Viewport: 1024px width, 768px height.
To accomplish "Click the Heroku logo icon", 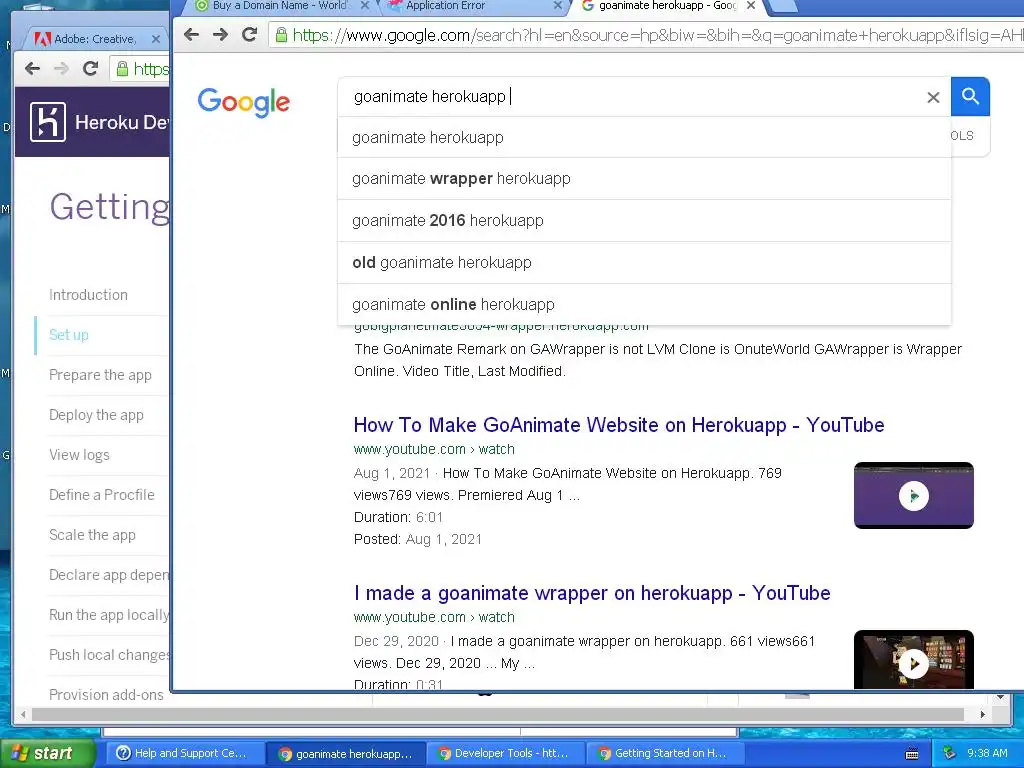I will (x=48, y=122).
